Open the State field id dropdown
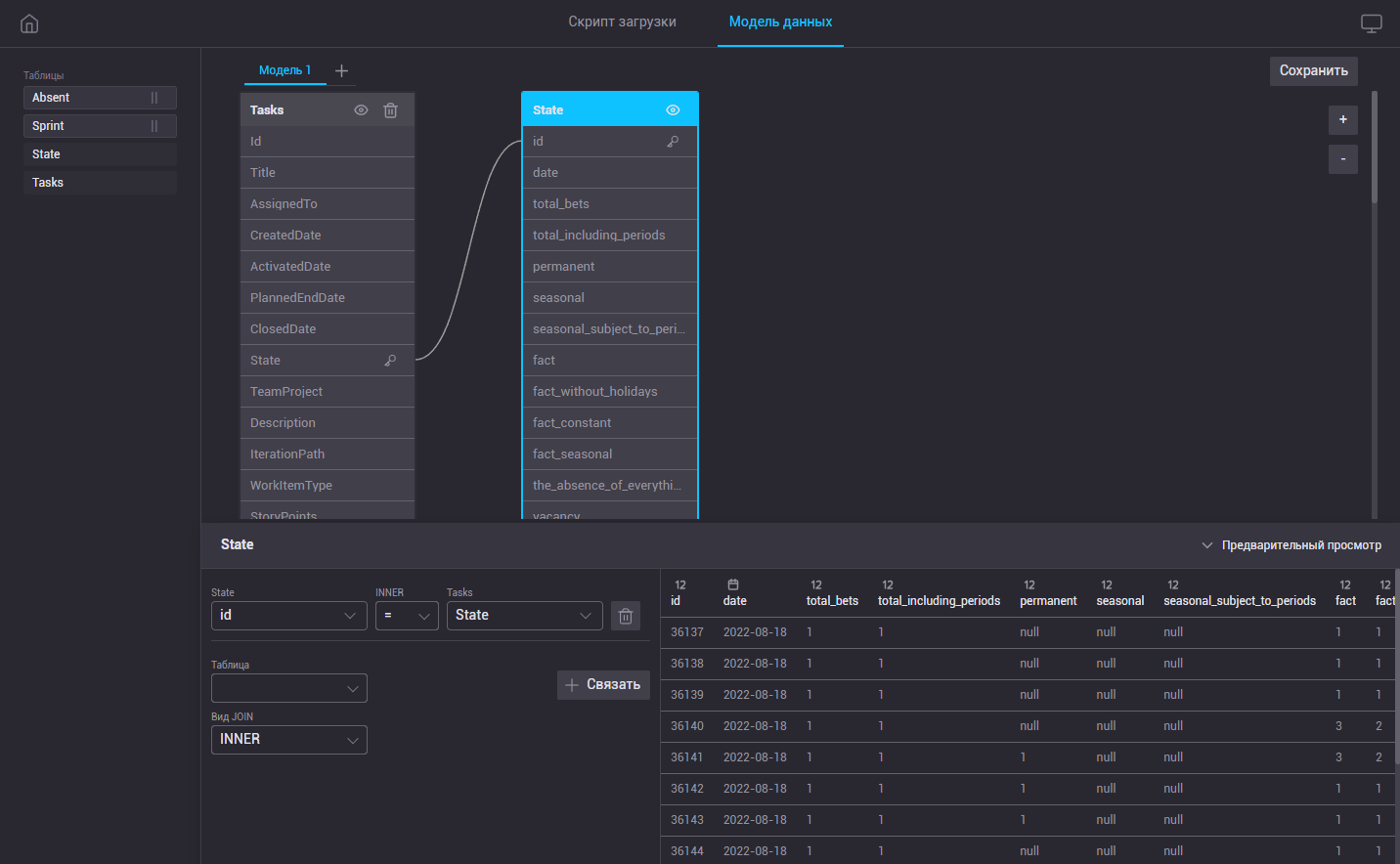The height and width of the screenshot is (864, 1400). click(289, 616)
